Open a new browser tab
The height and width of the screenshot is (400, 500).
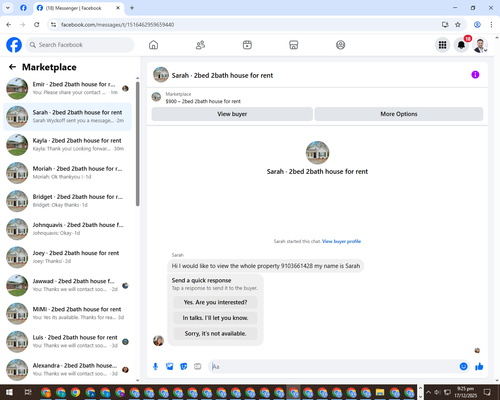coord(132,8)
